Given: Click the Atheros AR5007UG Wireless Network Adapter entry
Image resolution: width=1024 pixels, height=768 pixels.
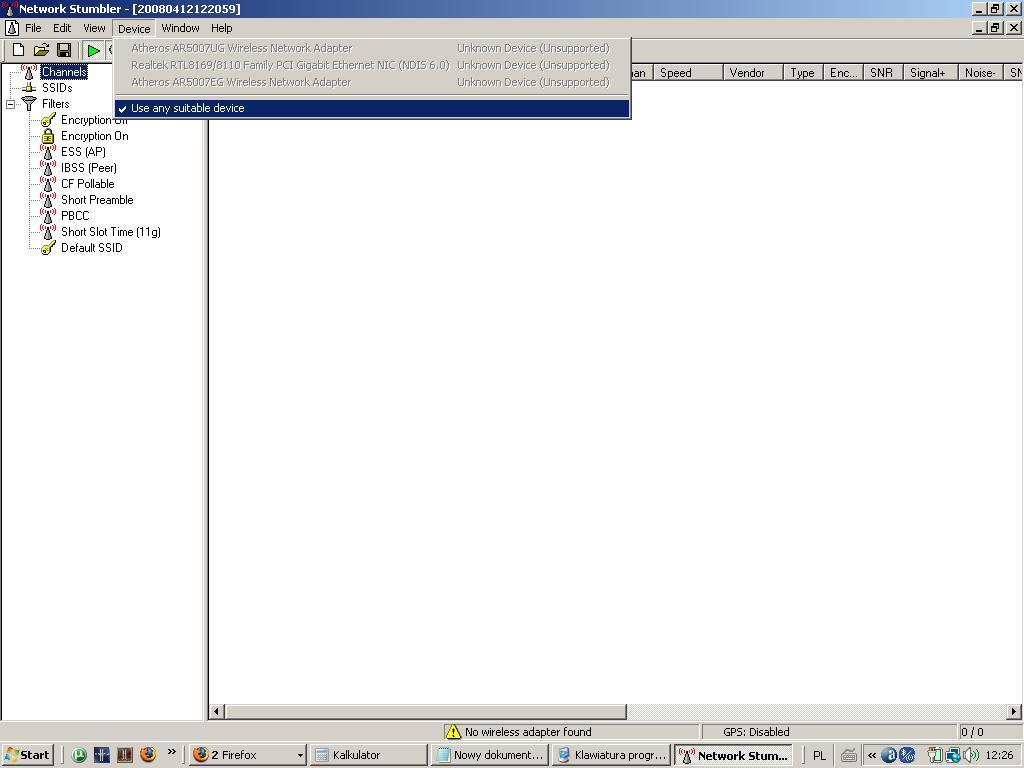Looking at the screenshot, I should pos(372,48).
